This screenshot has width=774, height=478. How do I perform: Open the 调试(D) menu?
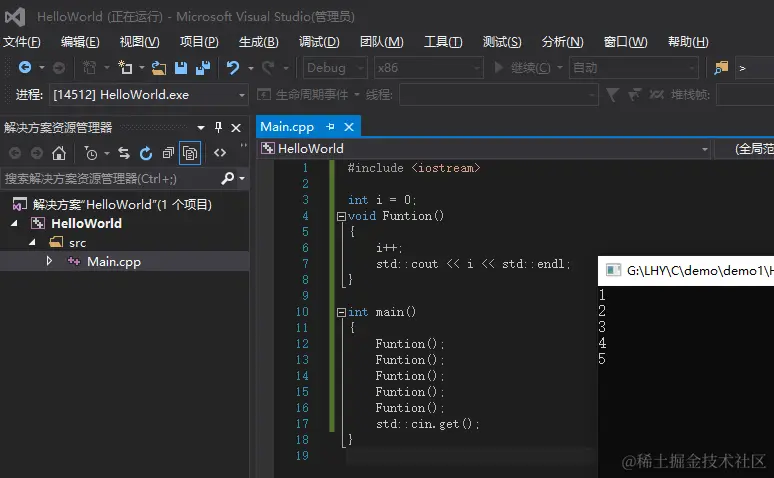tap(319, 42)
